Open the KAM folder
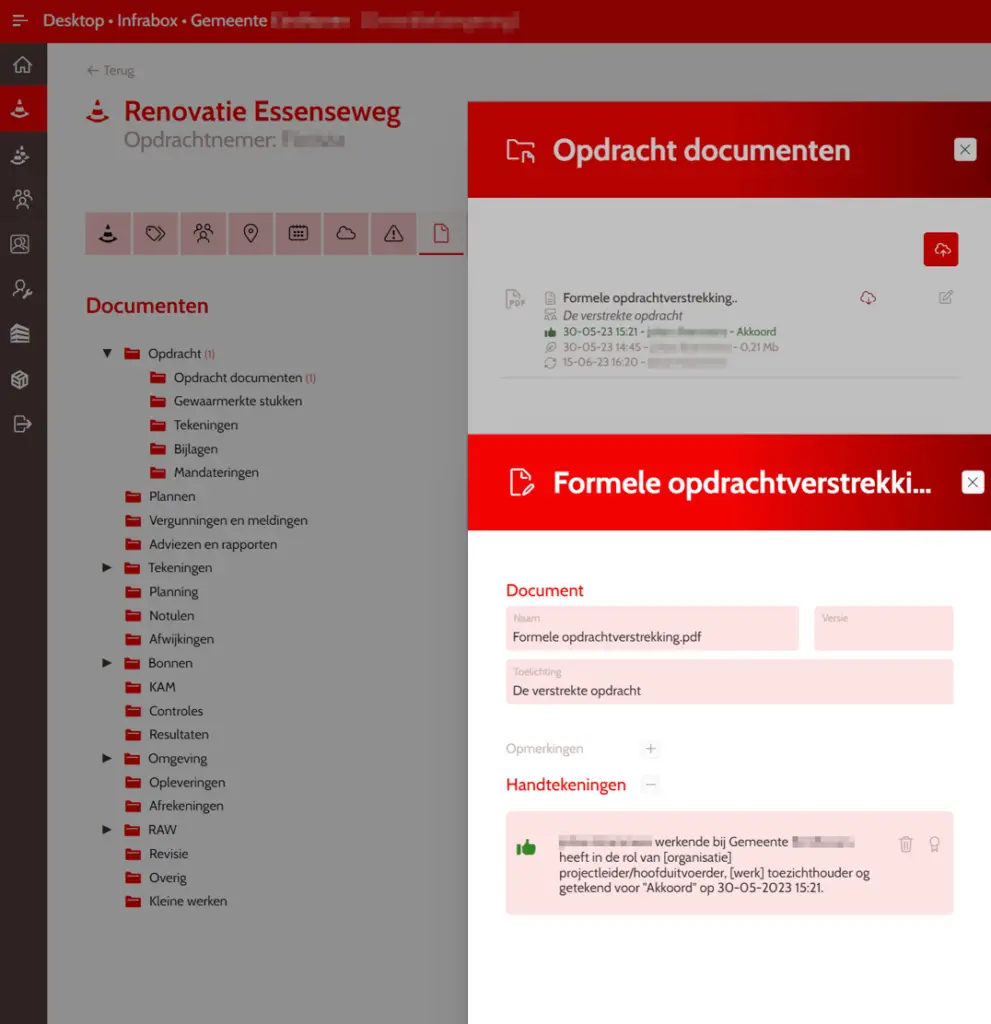Screen dimensions: 991x1024 coord(150,687)
